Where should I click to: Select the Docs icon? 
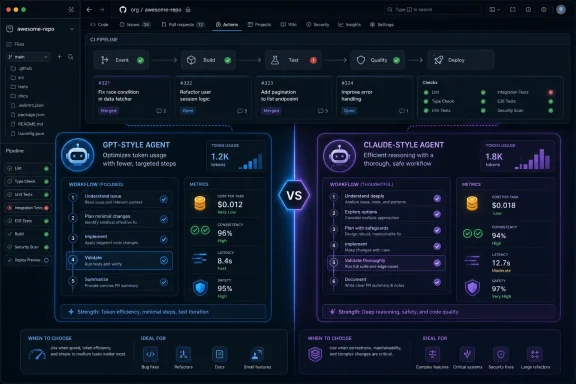[x=219, y=354]
